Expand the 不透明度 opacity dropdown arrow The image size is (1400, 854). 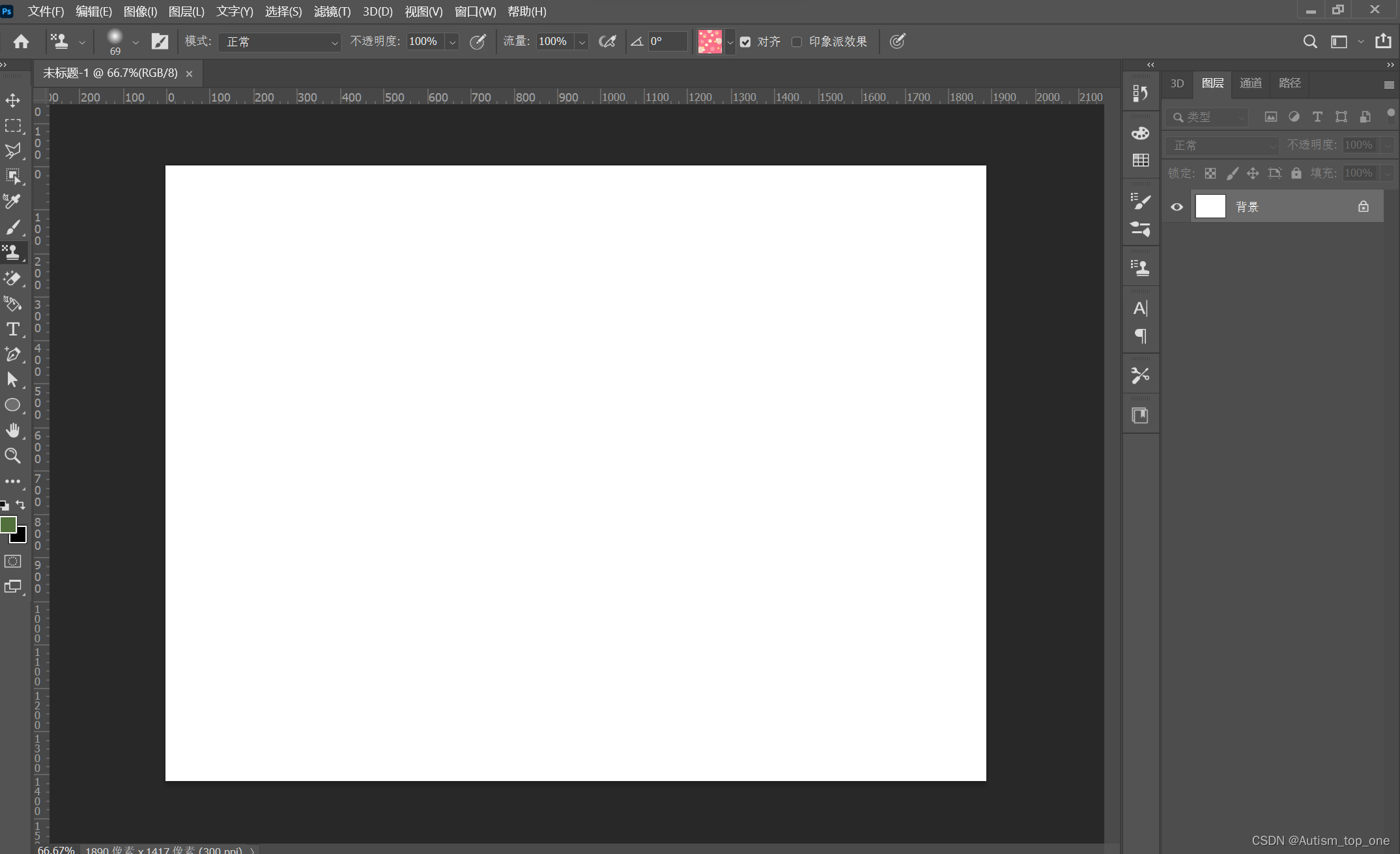(452, 42)
